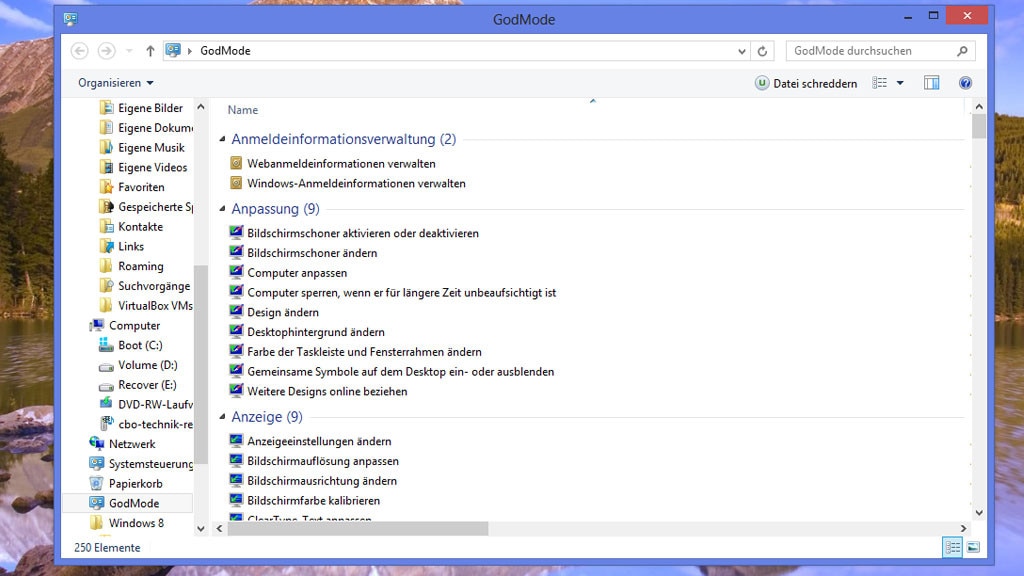The width and height of the screenshot is (1024, 576).
Task: Select Bildschirmauflösung anpassen
Action: [x=314, y=461]
